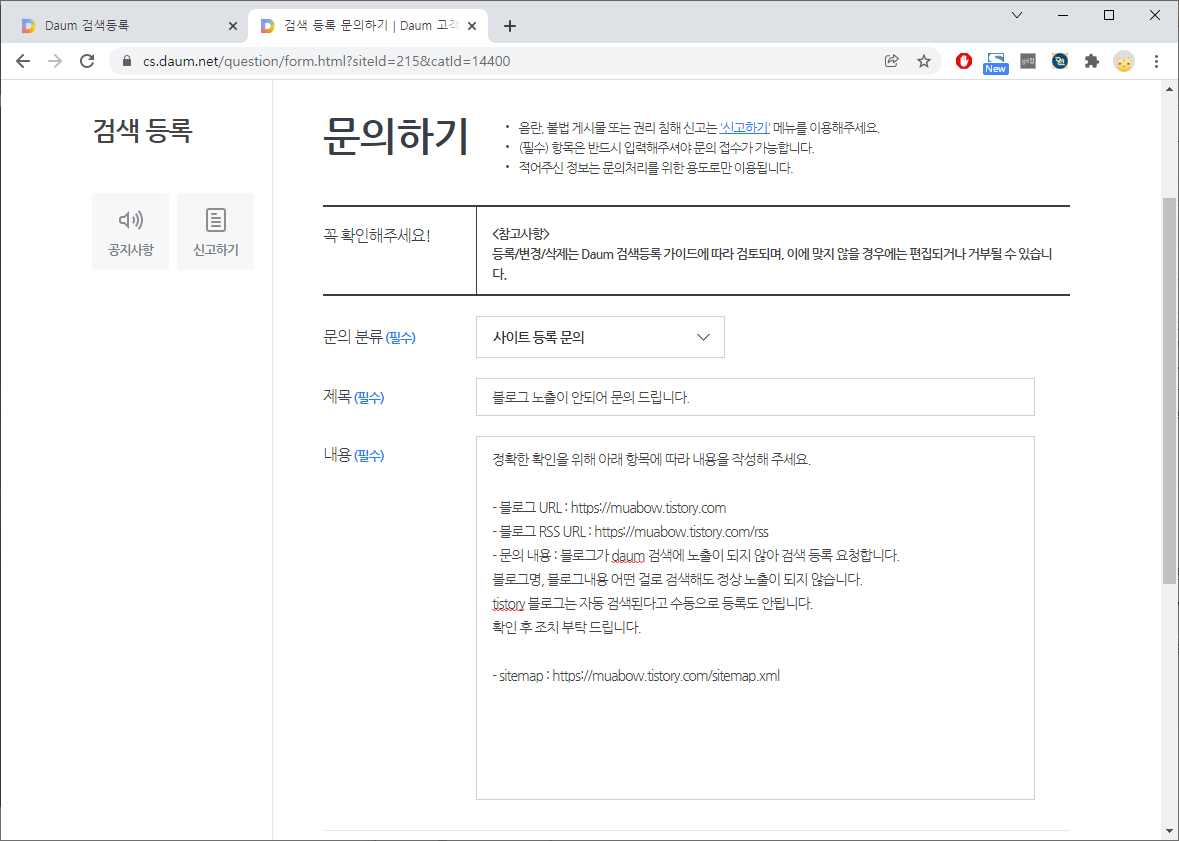Click the 꼭 확인해주세요! label

(377, 235)
